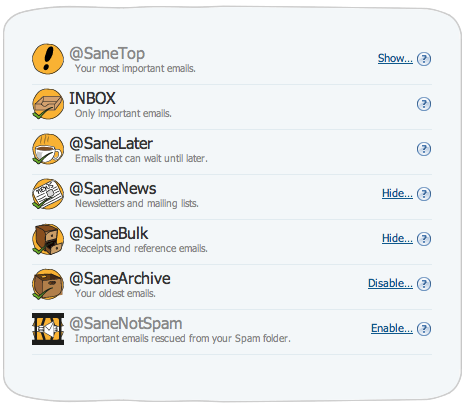The width and height of the screenshot is (467, 410).
Task: Open help for @SaneTop
Action: [x=424, y=59]
